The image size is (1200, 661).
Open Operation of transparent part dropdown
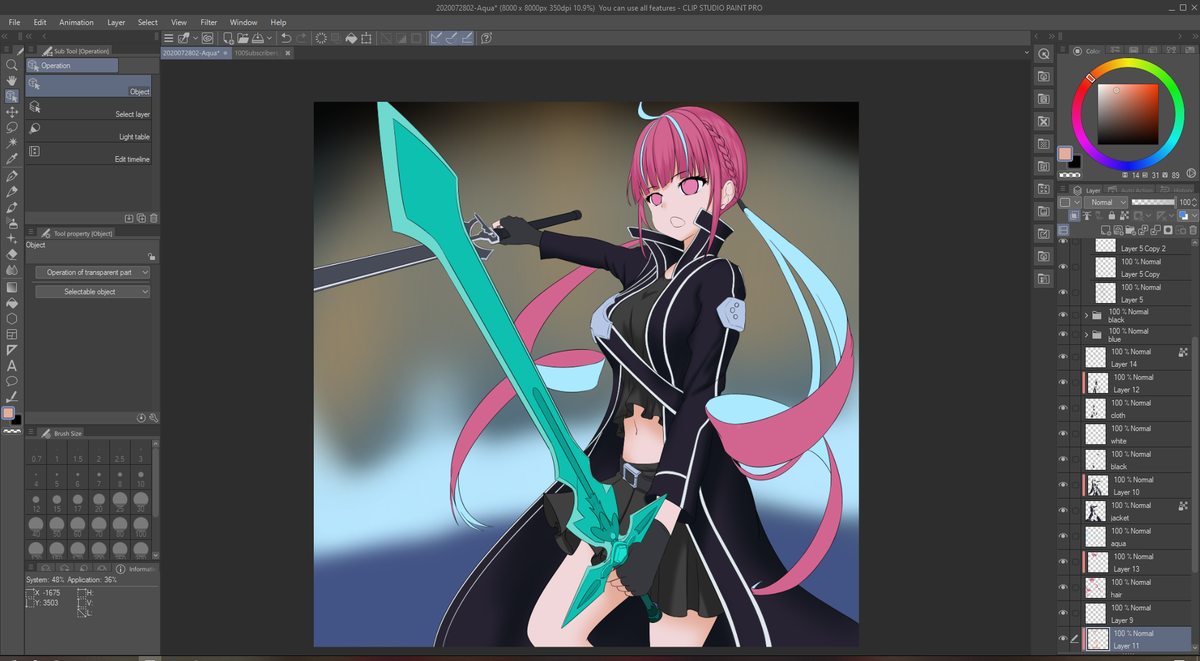tap(92, 272)
